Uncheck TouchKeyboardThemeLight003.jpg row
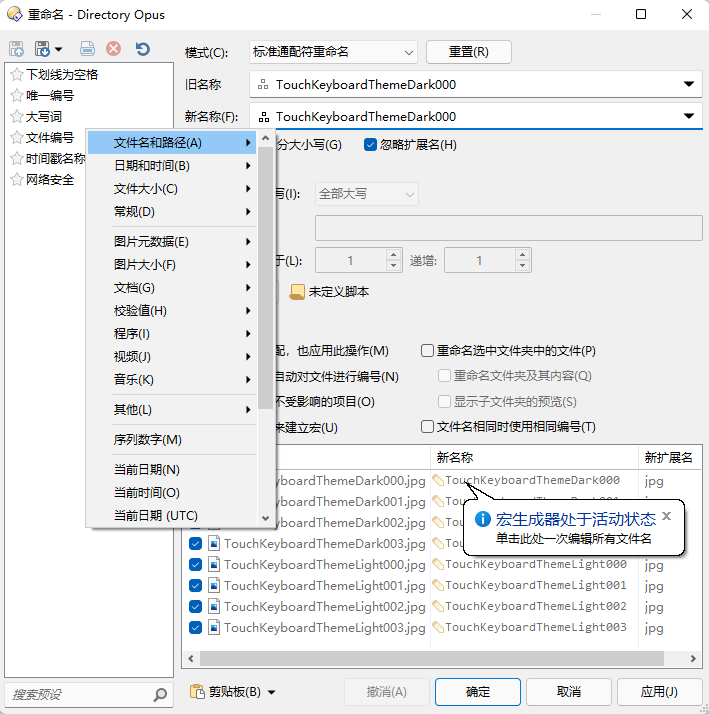709x714 pixels. (x=195, y=627)
